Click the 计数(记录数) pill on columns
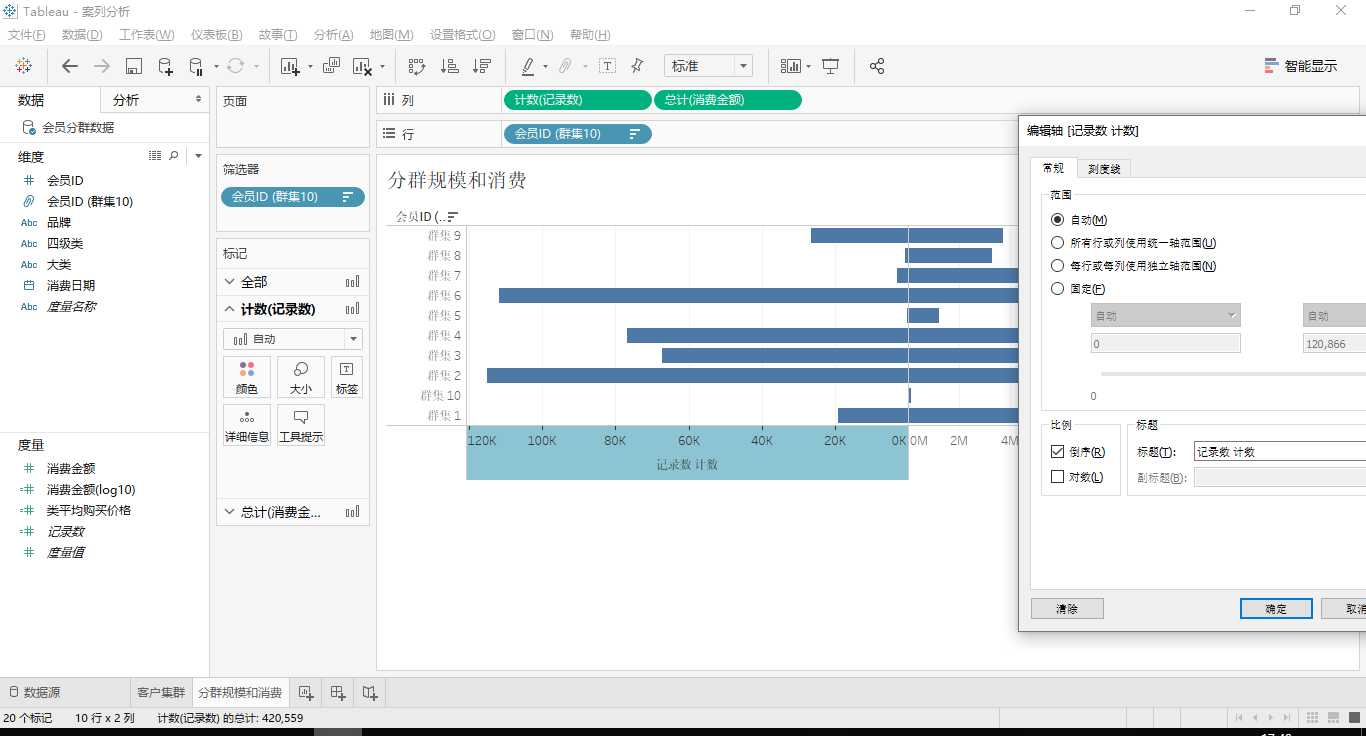1366x736 pixels. pyautogui.click(x=577, y=100)
